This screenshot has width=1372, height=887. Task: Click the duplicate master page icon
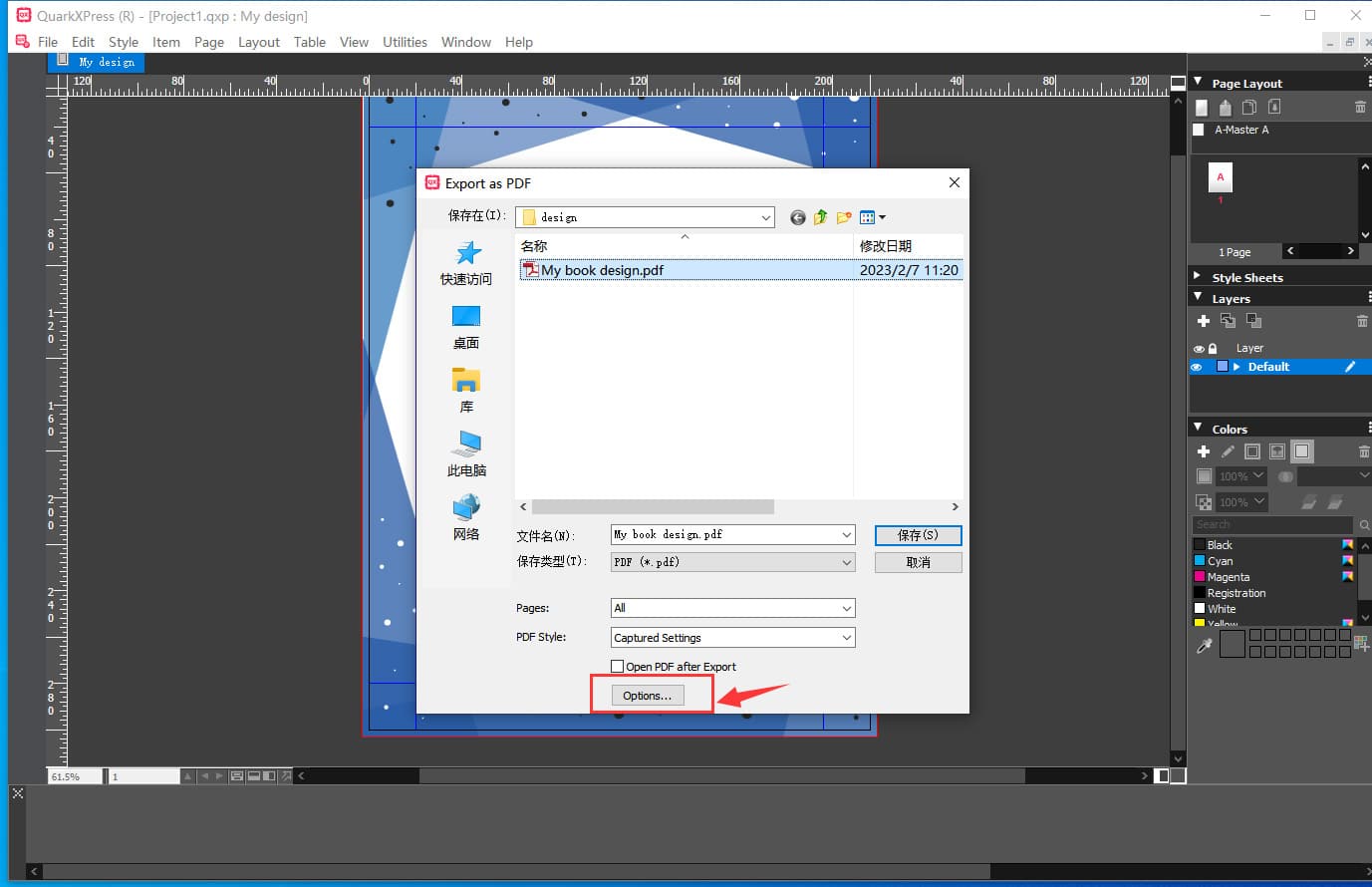pos(1249,107)
